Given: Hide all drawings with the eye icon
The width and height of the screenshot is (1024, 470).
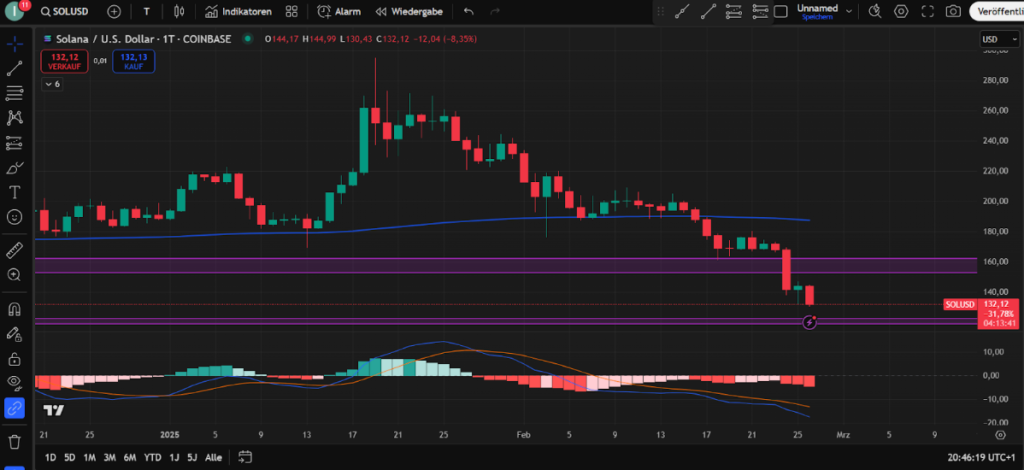Looking at the screenshot, I should point(15,382).
